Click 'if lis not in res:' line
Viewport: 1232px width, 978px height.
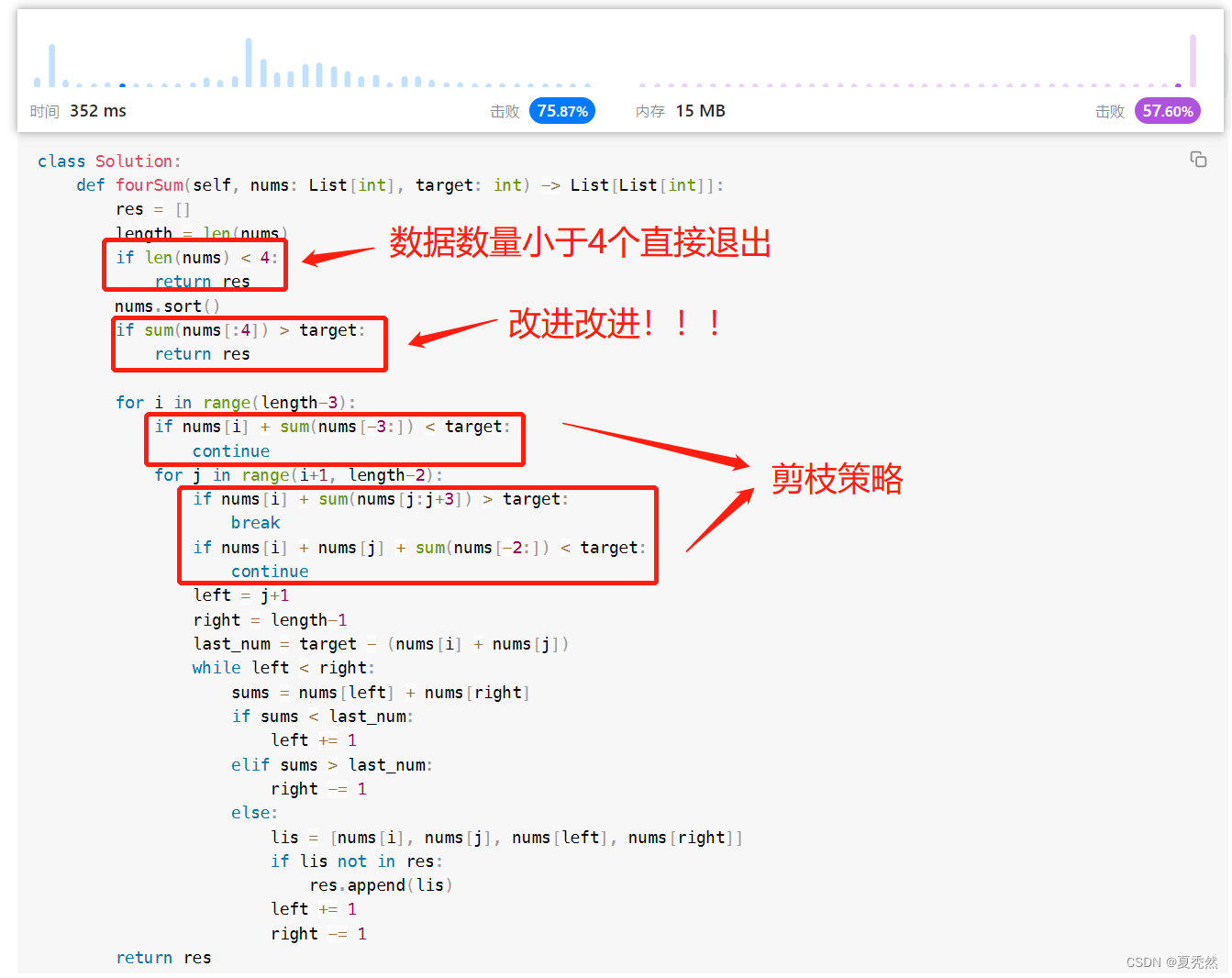(357, 861)
